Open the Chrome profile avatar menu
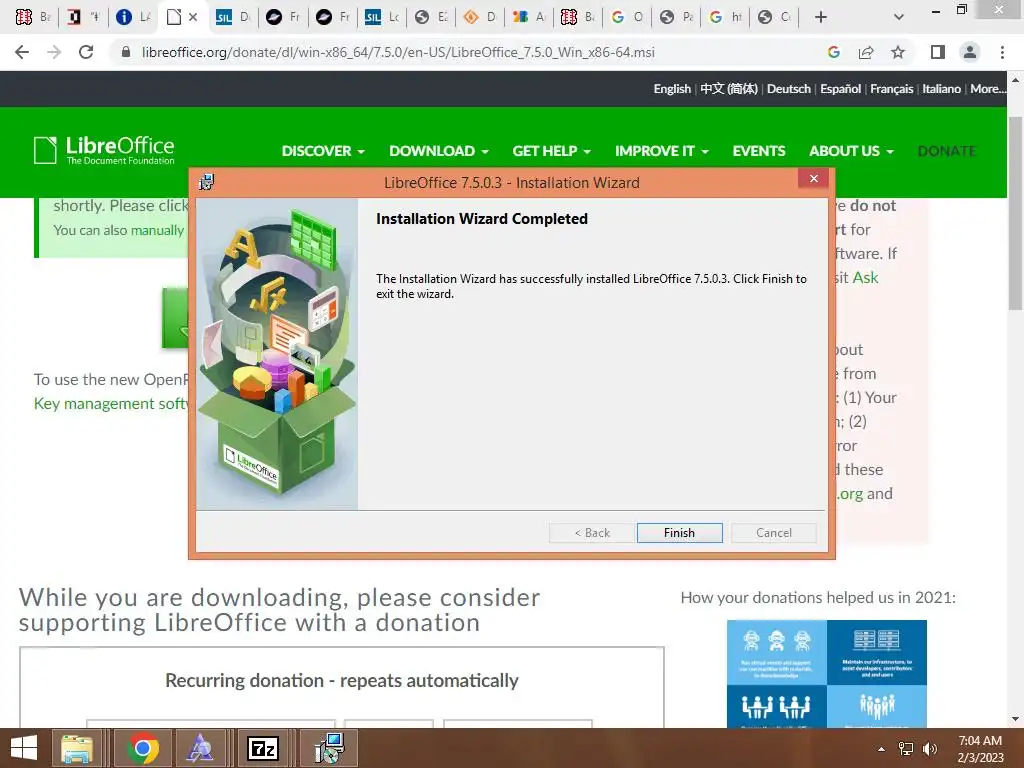The image size is (1024, 768). tap(970, 52)
